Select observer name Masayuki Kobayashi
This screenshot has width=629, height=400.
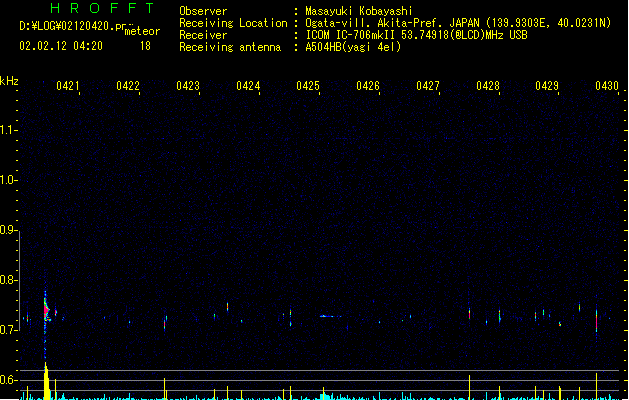coord(359,11)
